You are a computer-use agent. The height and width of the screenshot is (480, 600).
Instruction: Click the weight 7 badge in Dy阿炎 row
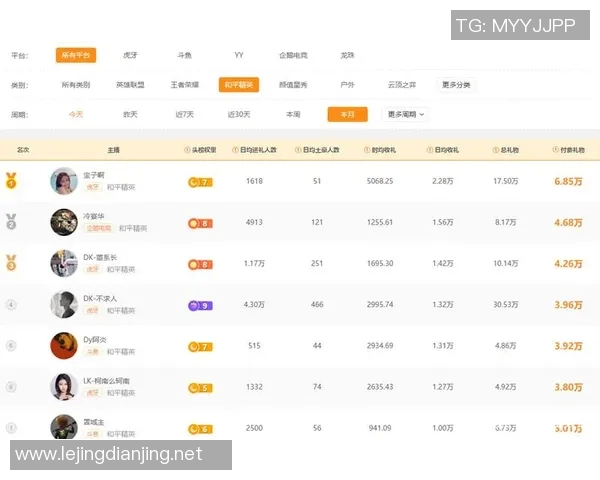200,347
